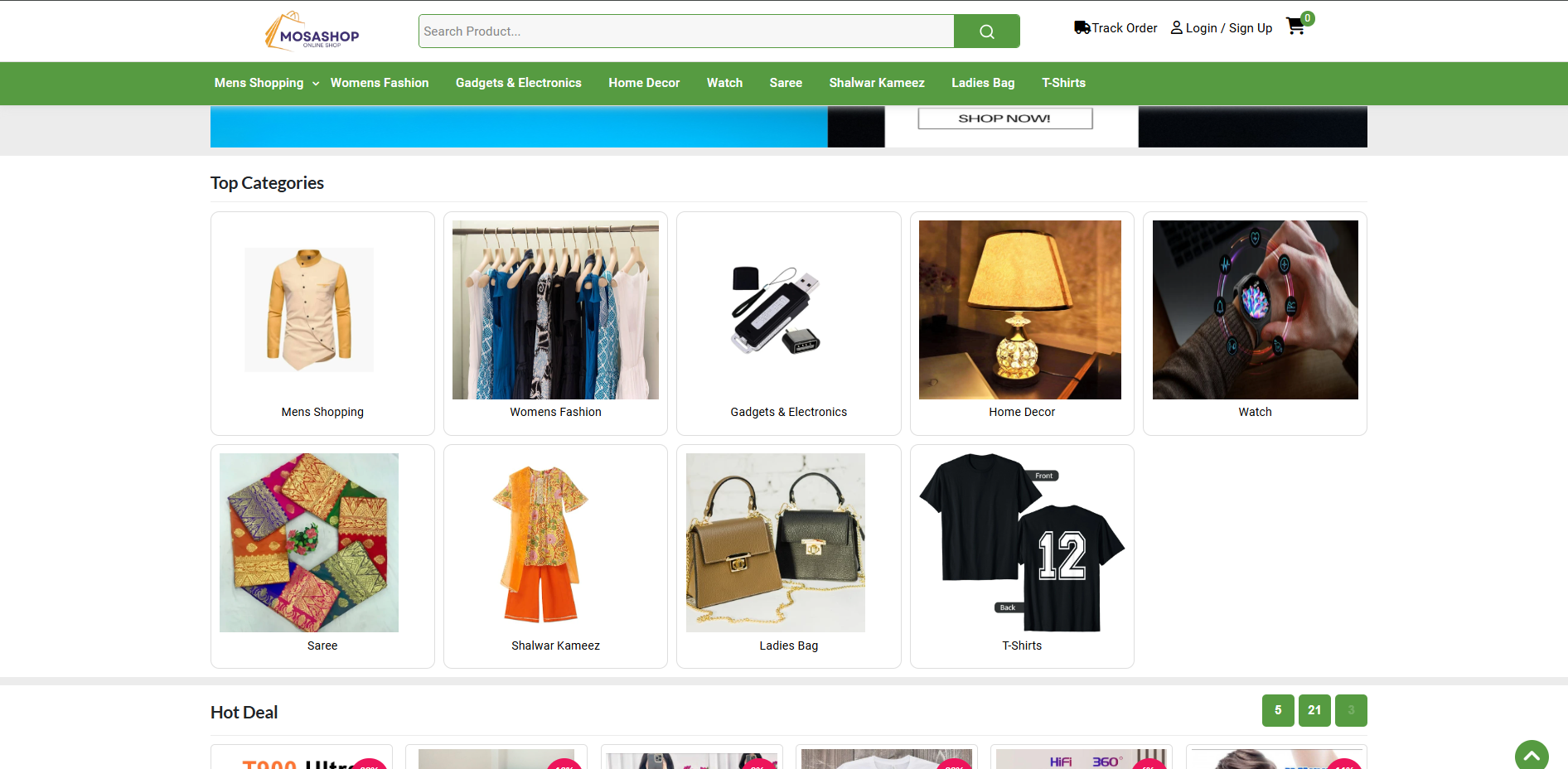This screenshot has width=1568, height=769.
Task: Open the Home Decor lamp category image
Action: click(x=1019, y=310)
